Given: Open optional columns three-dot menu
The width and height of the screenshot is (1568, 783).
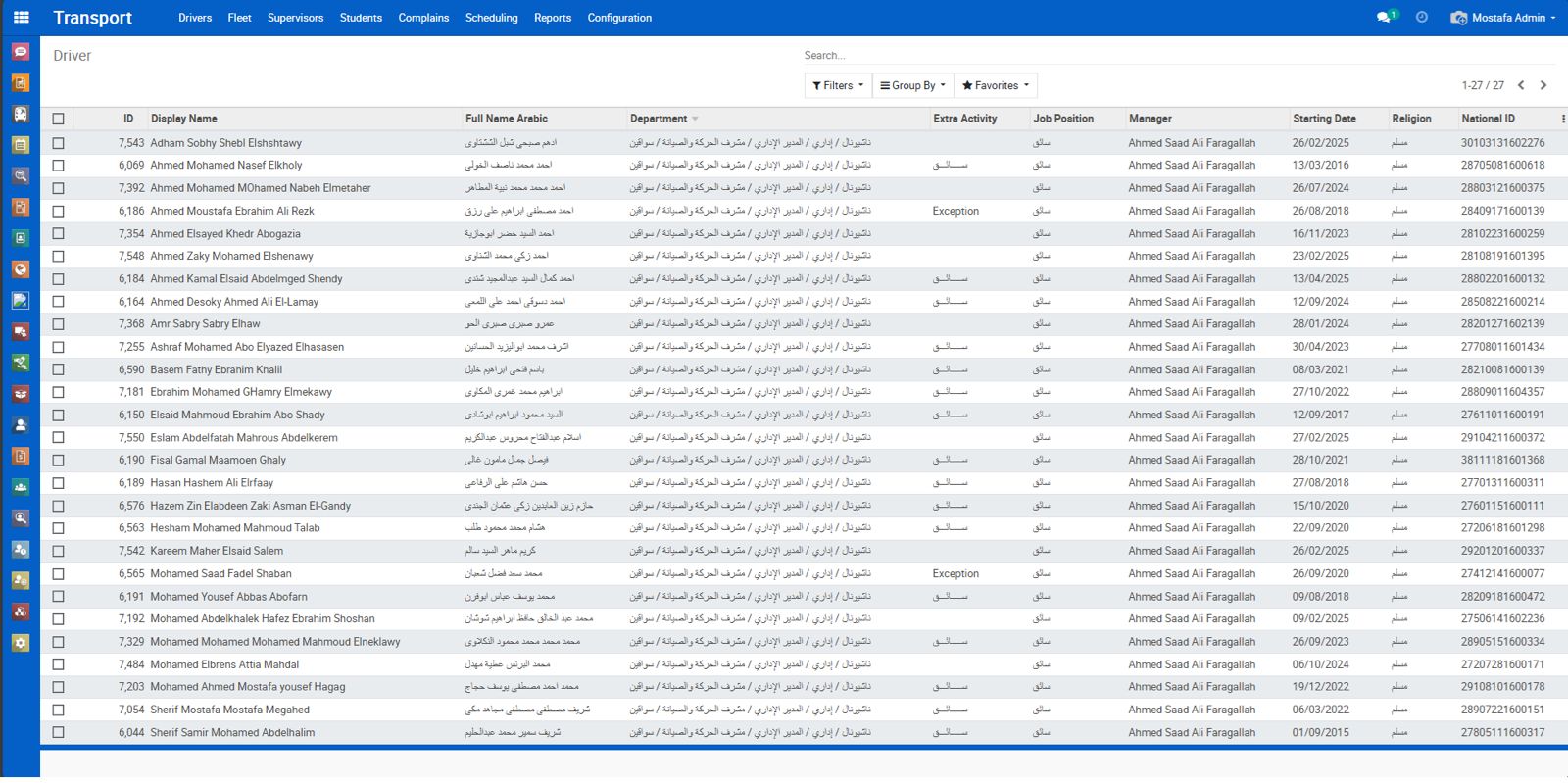Looking at the screenshot, I should point(1562,119).
